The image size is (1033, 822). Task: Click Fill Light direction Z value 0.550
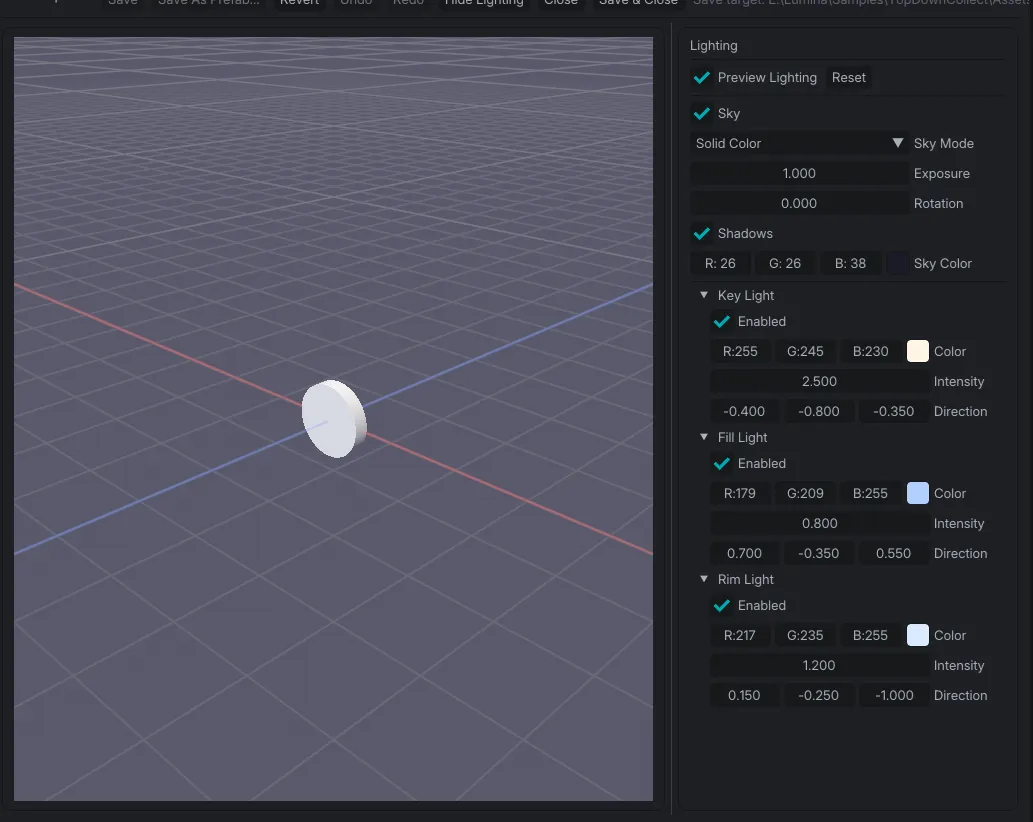(894, 553)
